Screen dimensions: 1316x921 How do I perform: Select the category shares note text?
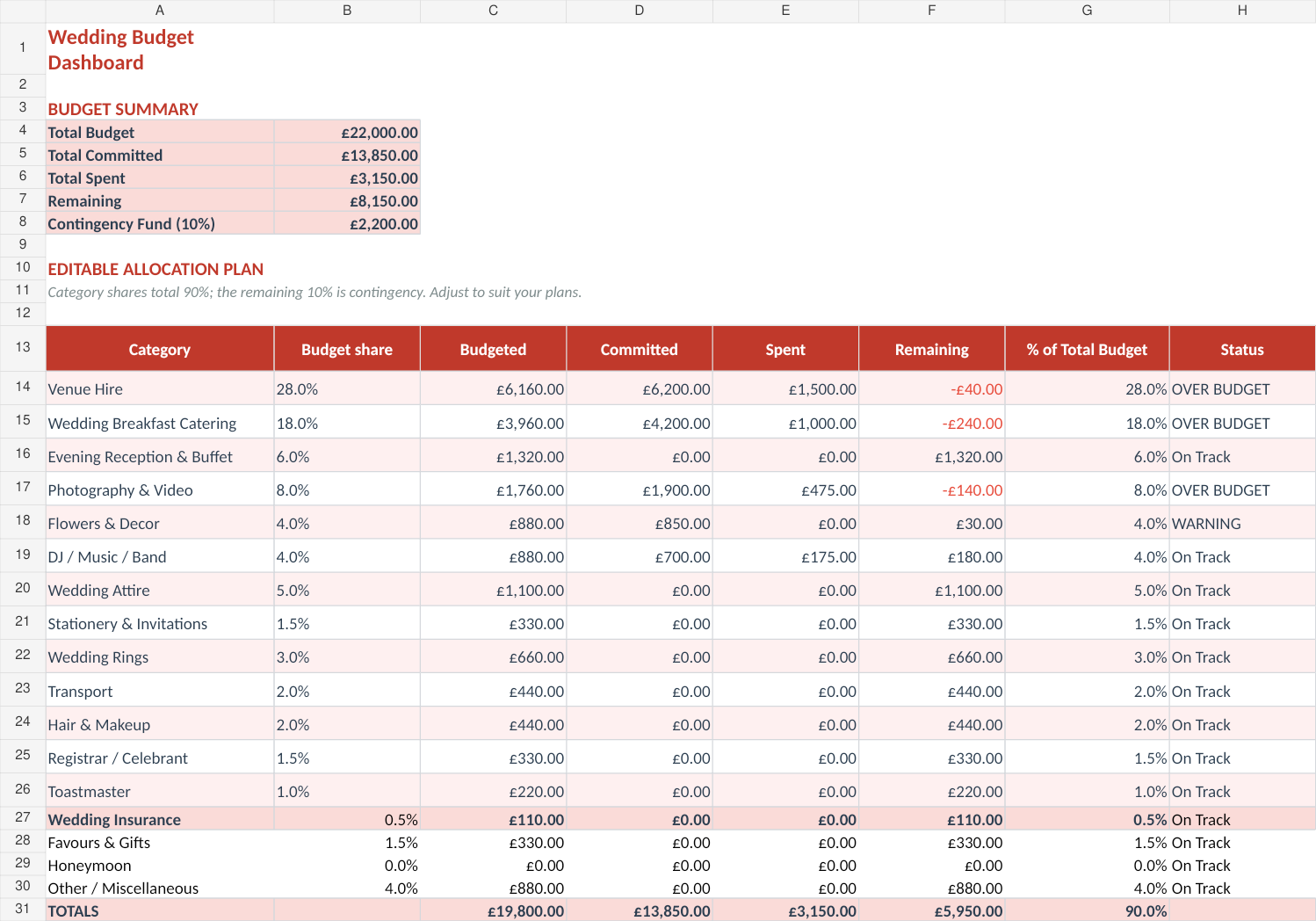[x=315, y=292]
